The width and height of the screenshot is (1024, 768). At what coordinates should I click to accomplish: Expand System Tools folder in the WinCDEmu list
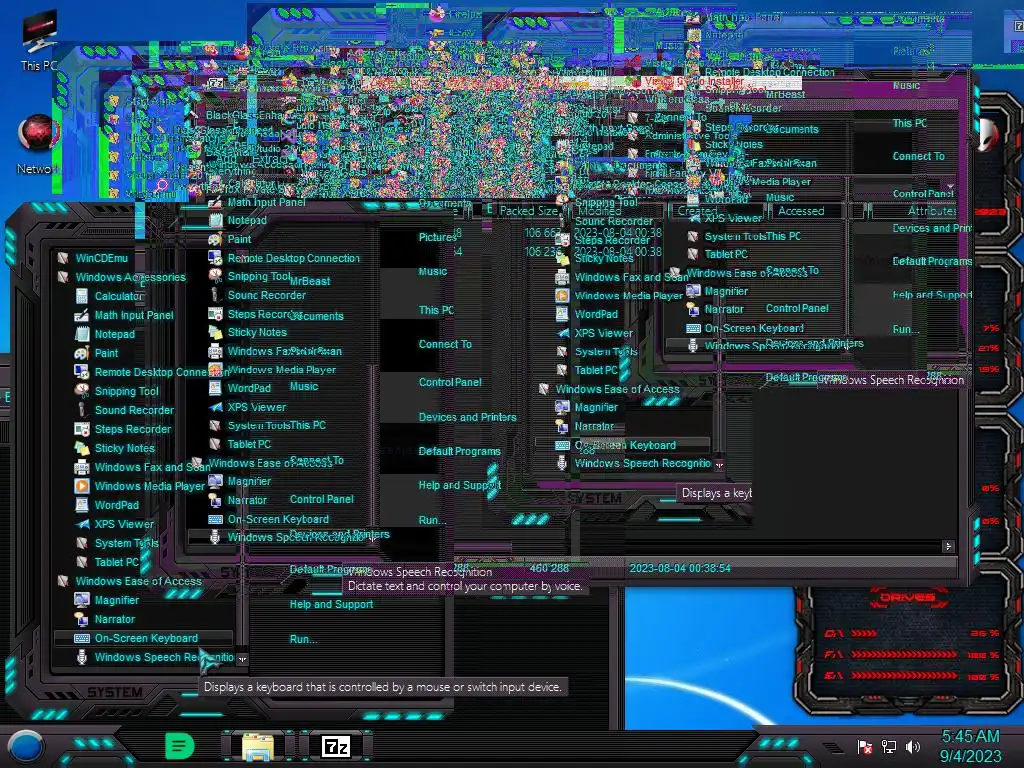tap(117, 543)
